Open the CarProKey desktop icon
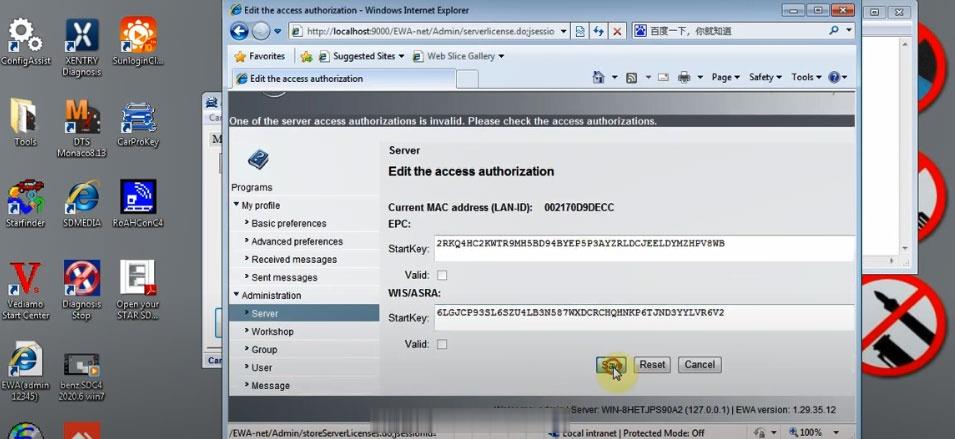This screenshot has height=439, width=955. [x=138, y=124]
